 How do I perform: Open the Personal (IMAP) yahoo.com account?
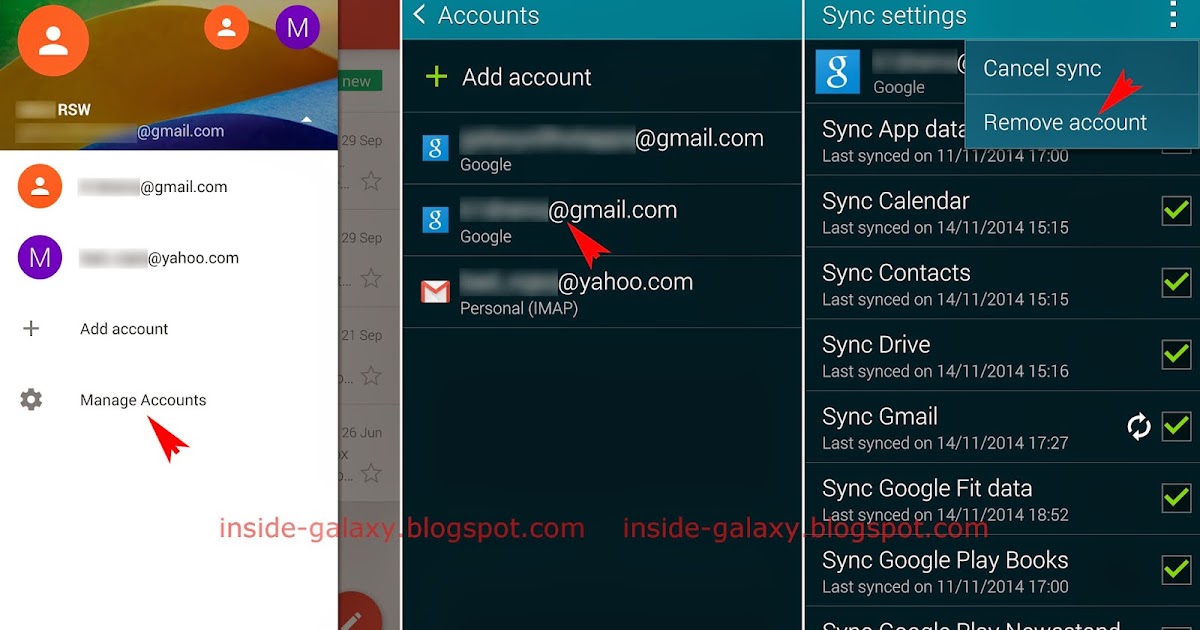coord(602,292)
